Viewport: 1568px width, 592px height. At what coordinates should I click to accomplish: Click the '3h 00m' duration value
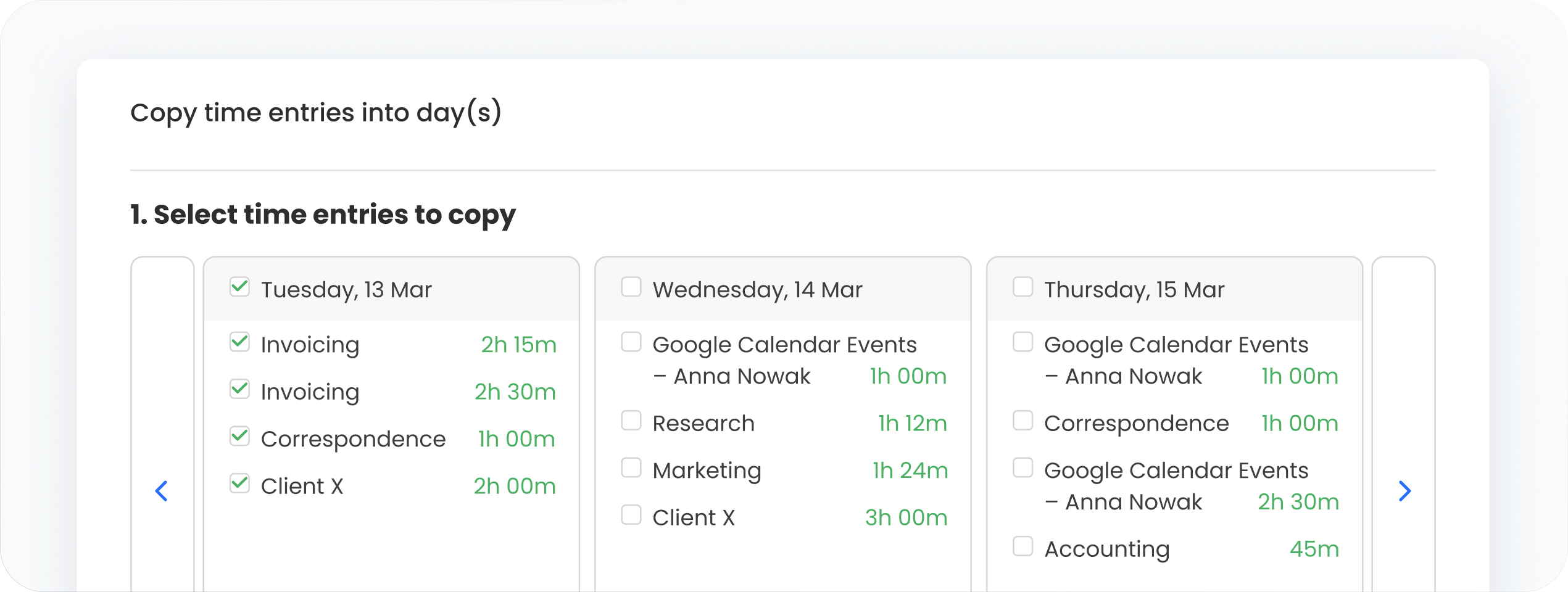906,518
